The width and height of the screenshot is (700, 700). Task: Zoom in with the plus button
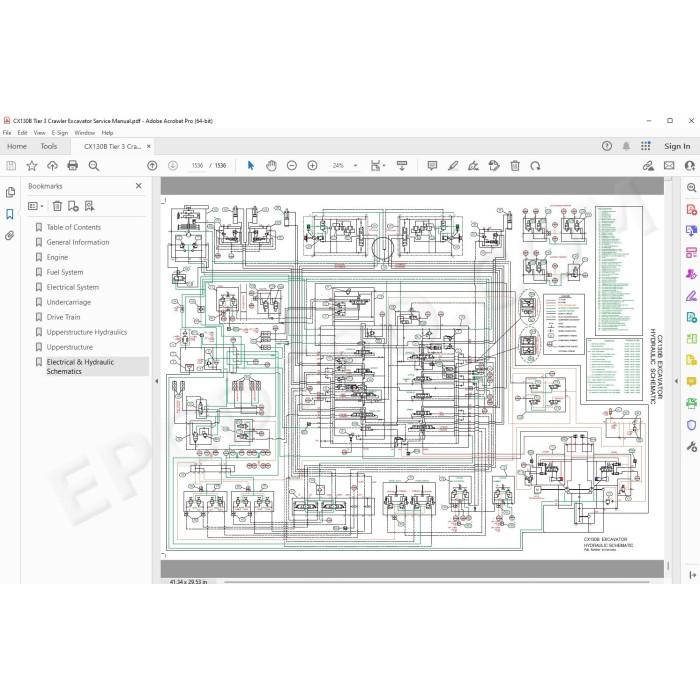312,166
